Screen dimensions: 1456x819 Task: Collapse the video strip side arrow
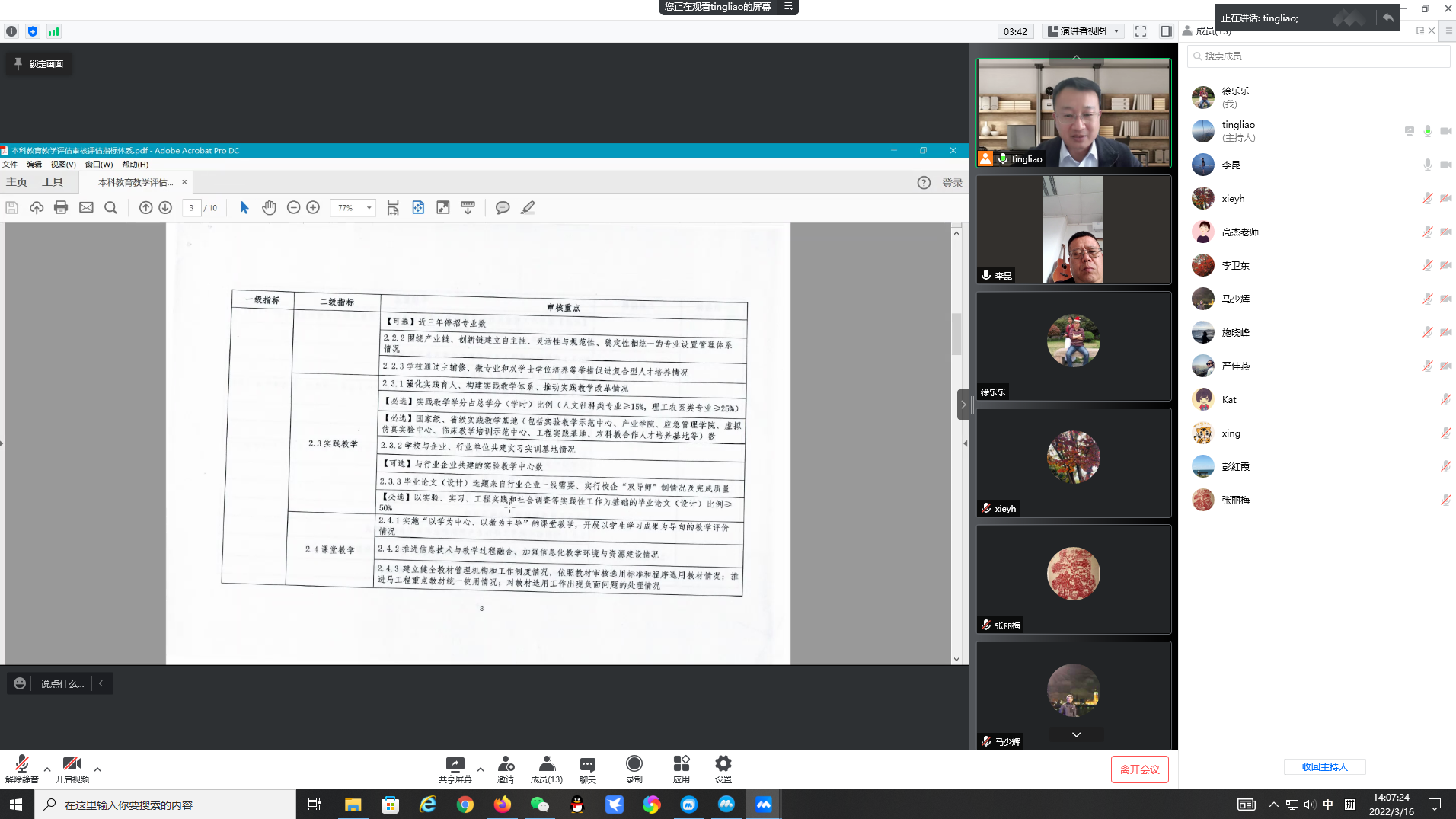963,405
